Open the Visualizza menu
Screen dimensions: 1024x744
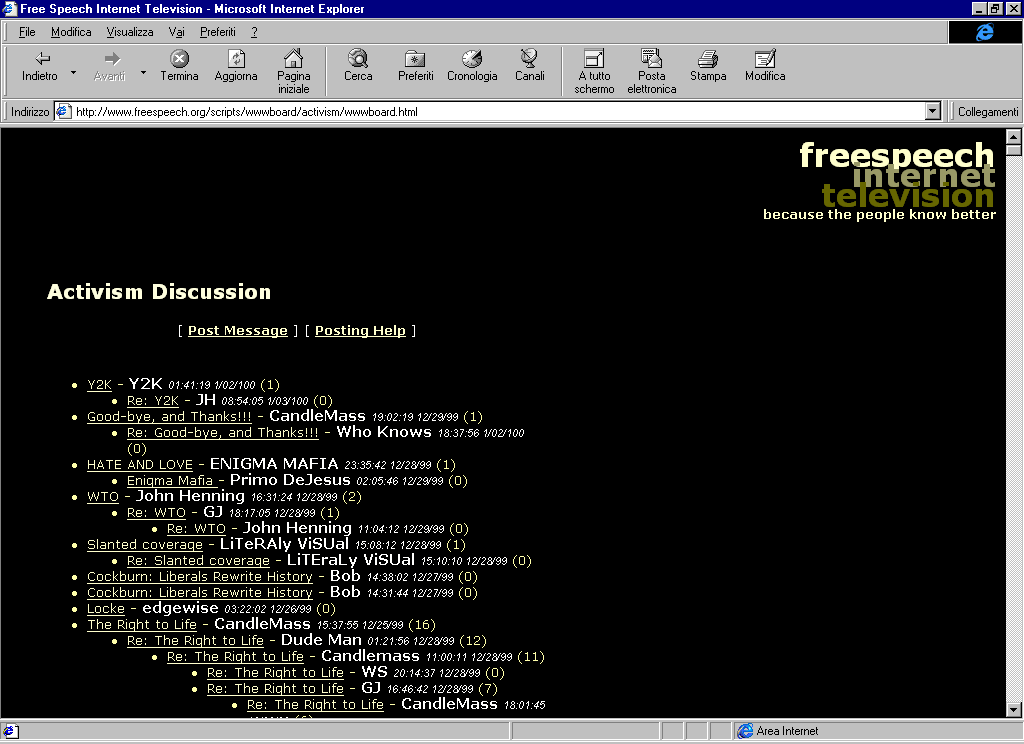click(x=129, y=32)
